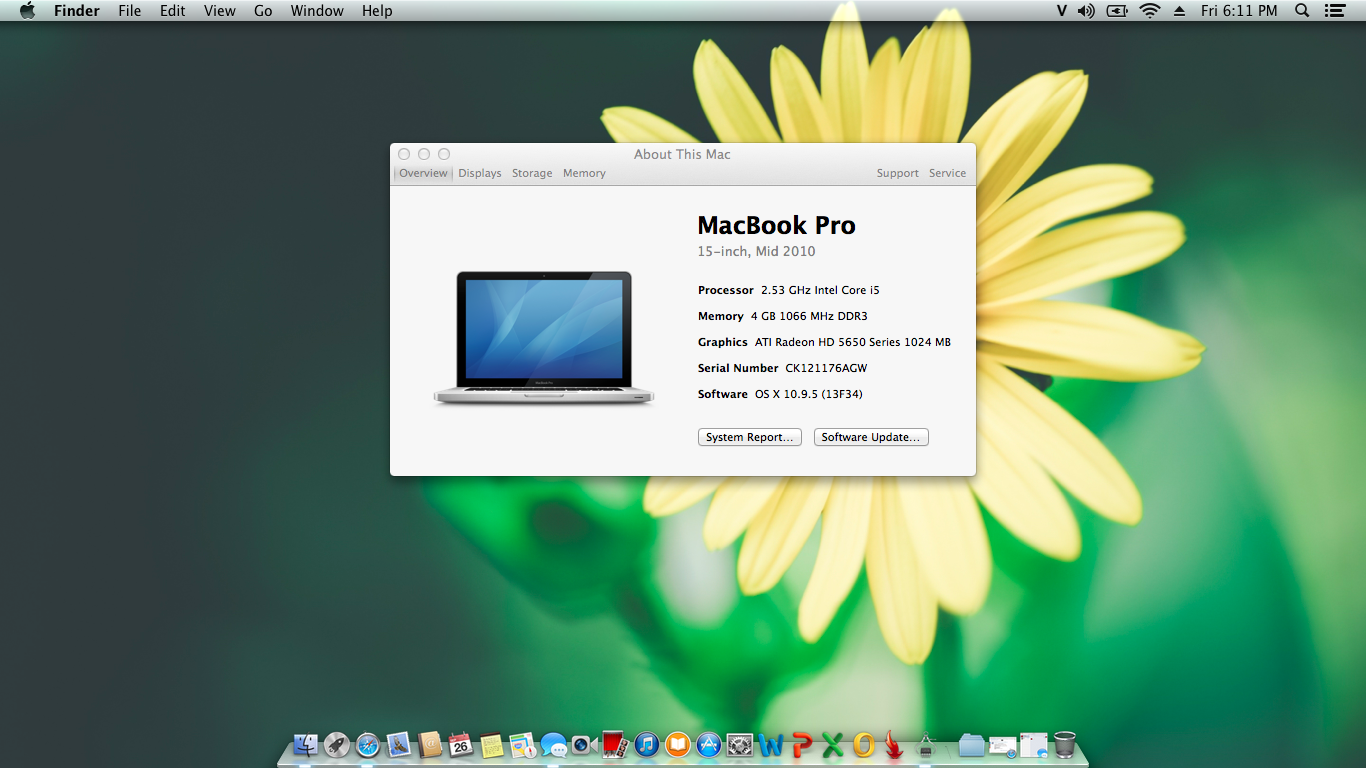
Task: Open the Wi-Fi status menu
Action: tap(1150, 11)
